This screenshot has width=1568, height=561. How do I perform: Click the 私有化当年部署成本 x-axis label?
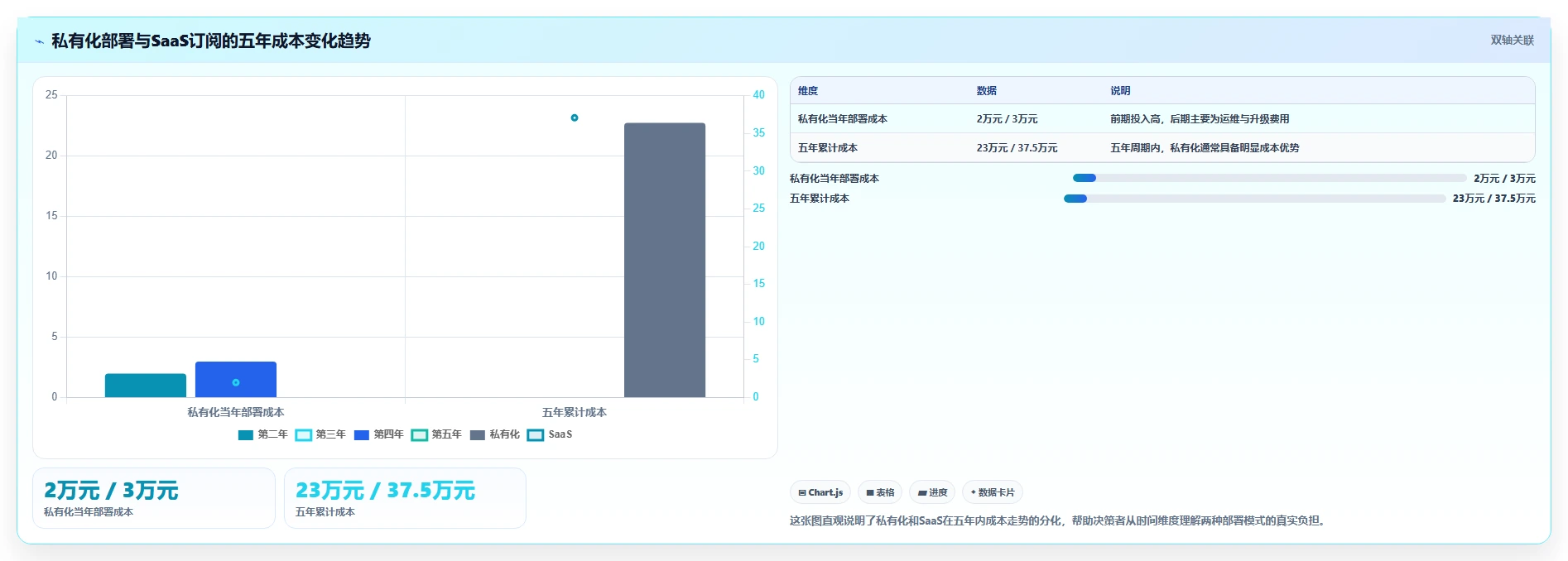pos(236,412)
